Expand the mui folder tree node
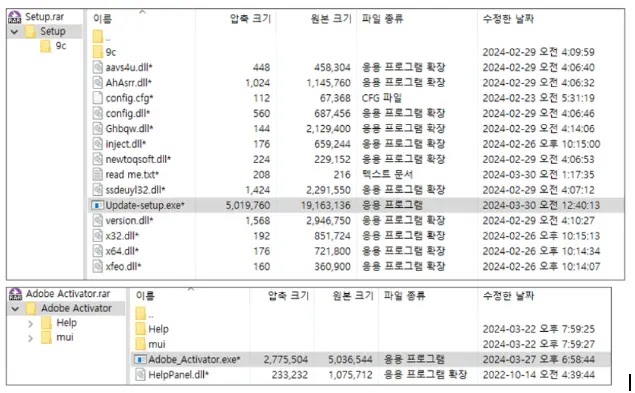The image size is (635, 393). click(30, 338)
